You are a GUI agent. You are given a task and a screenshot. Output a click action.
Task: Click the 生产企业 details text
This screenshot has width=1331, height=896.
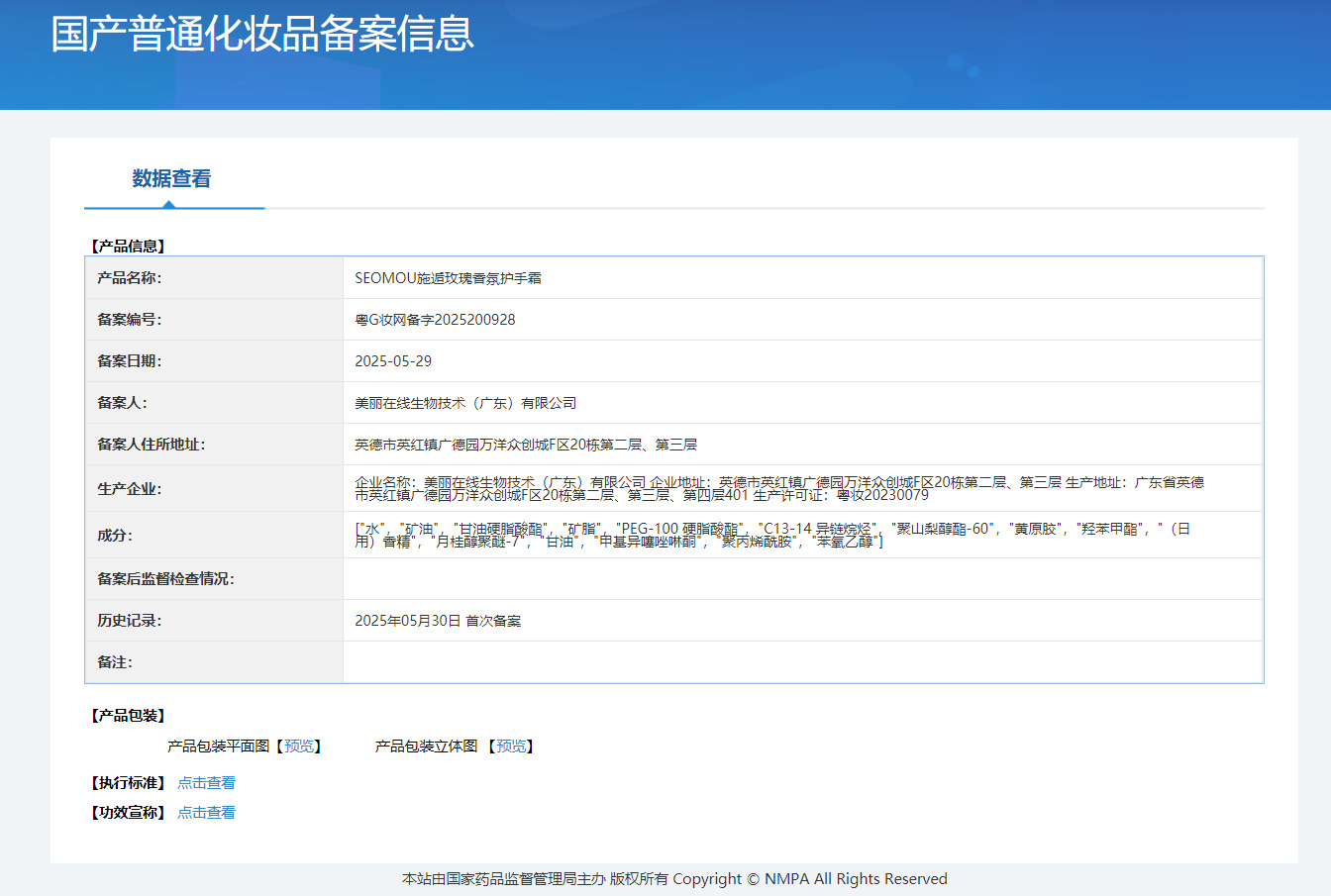pos(779,488)
